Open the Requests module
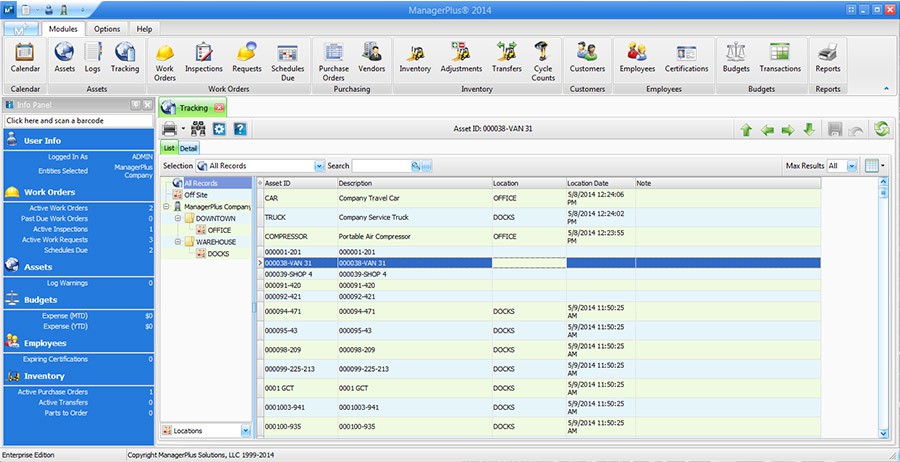 247,59
